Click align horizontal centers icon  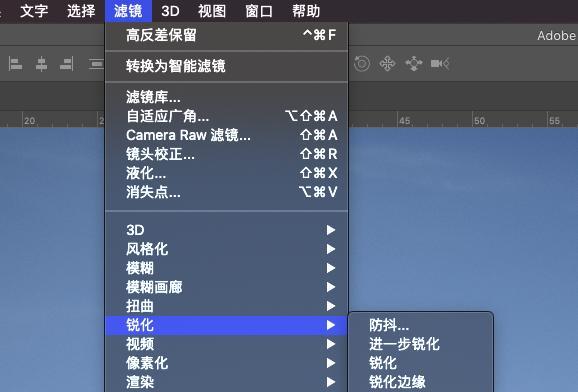41,64
